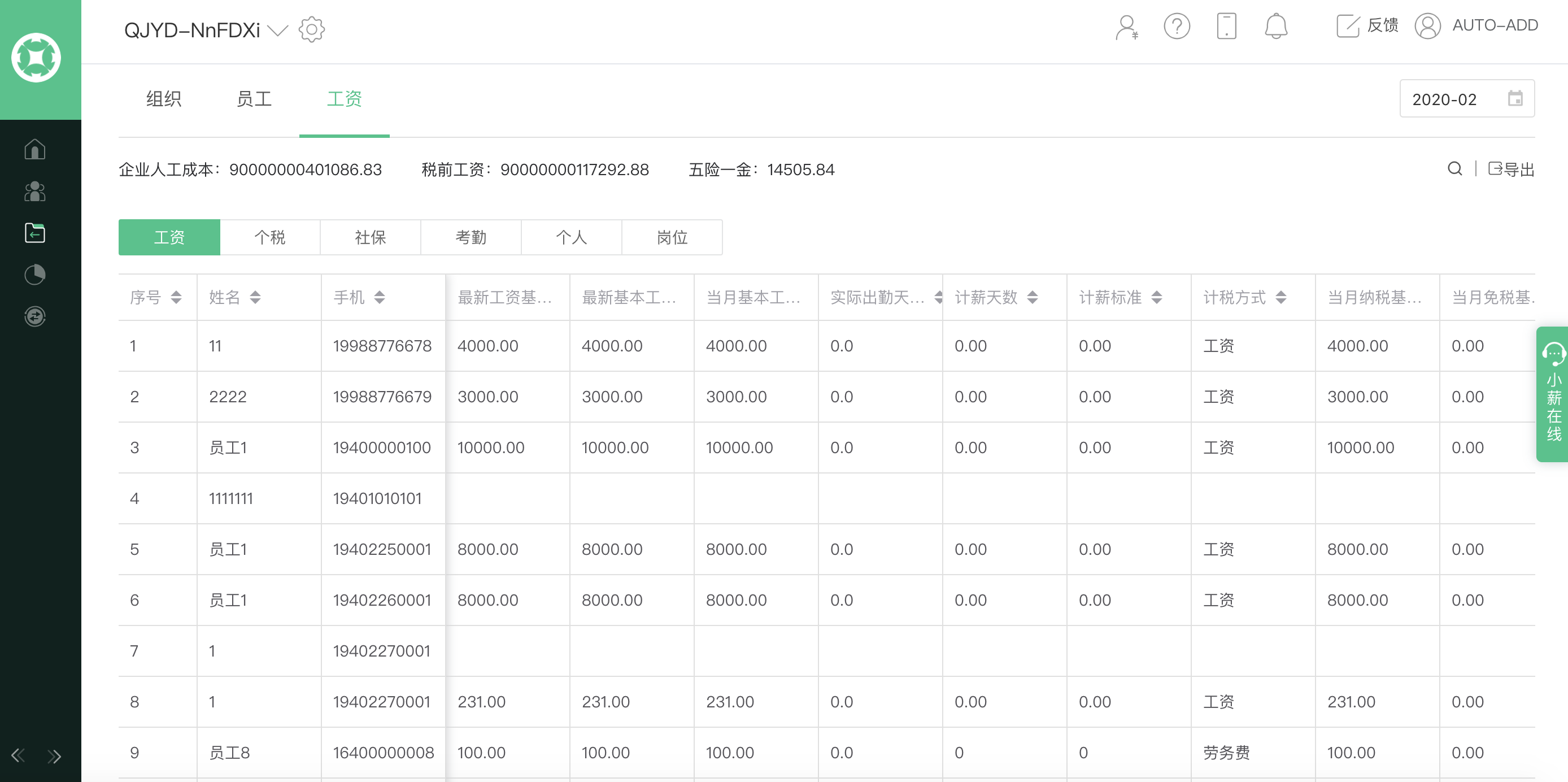Image resolution: width=1568 pixels, height=782 pixels.
Task: Click 10000.00 in 最新工资基 column
Action: pyautogui.click(x=491, y=448)
